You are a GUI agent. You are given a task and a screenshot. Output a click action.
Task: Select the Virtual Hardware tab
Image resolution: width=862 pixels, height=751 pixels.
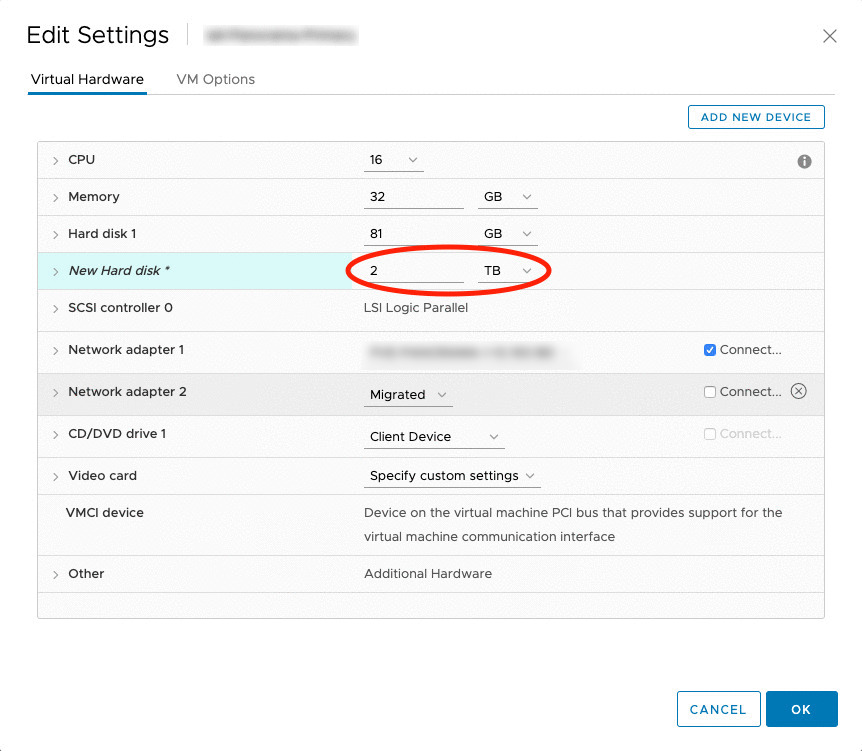(87, 79)
